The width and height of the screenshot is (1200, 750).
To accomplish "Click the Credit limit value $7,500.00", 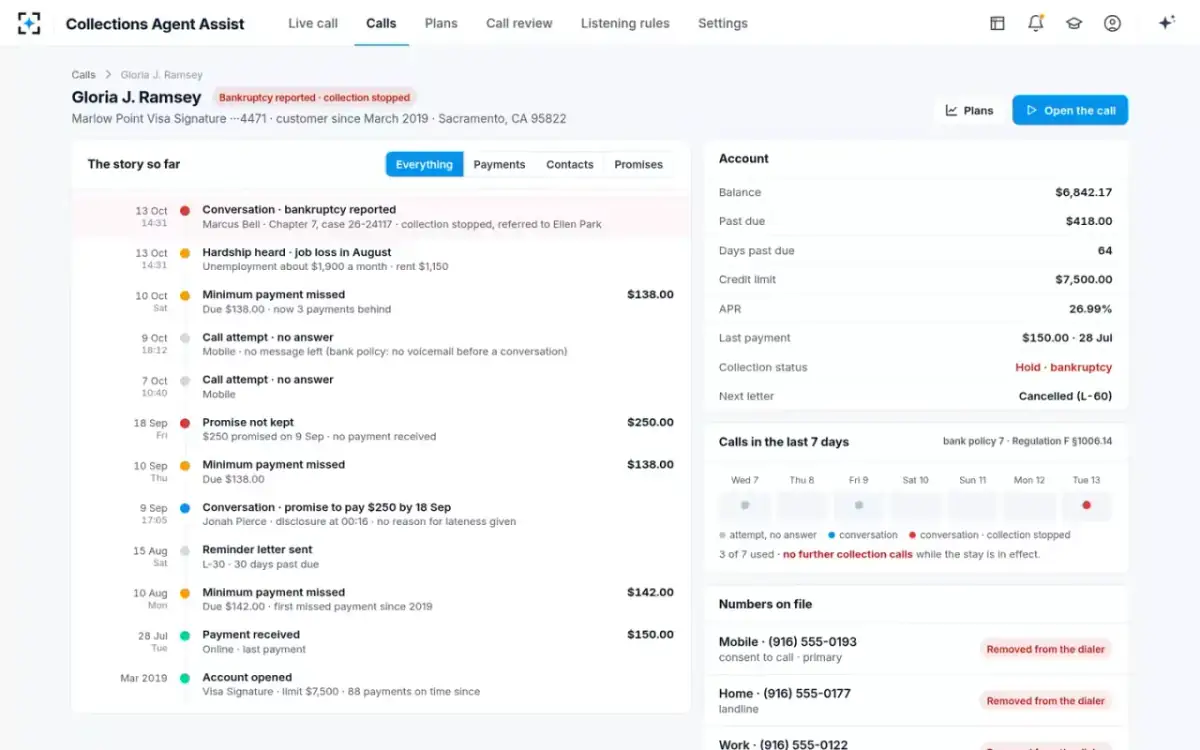I will 1083,279.
